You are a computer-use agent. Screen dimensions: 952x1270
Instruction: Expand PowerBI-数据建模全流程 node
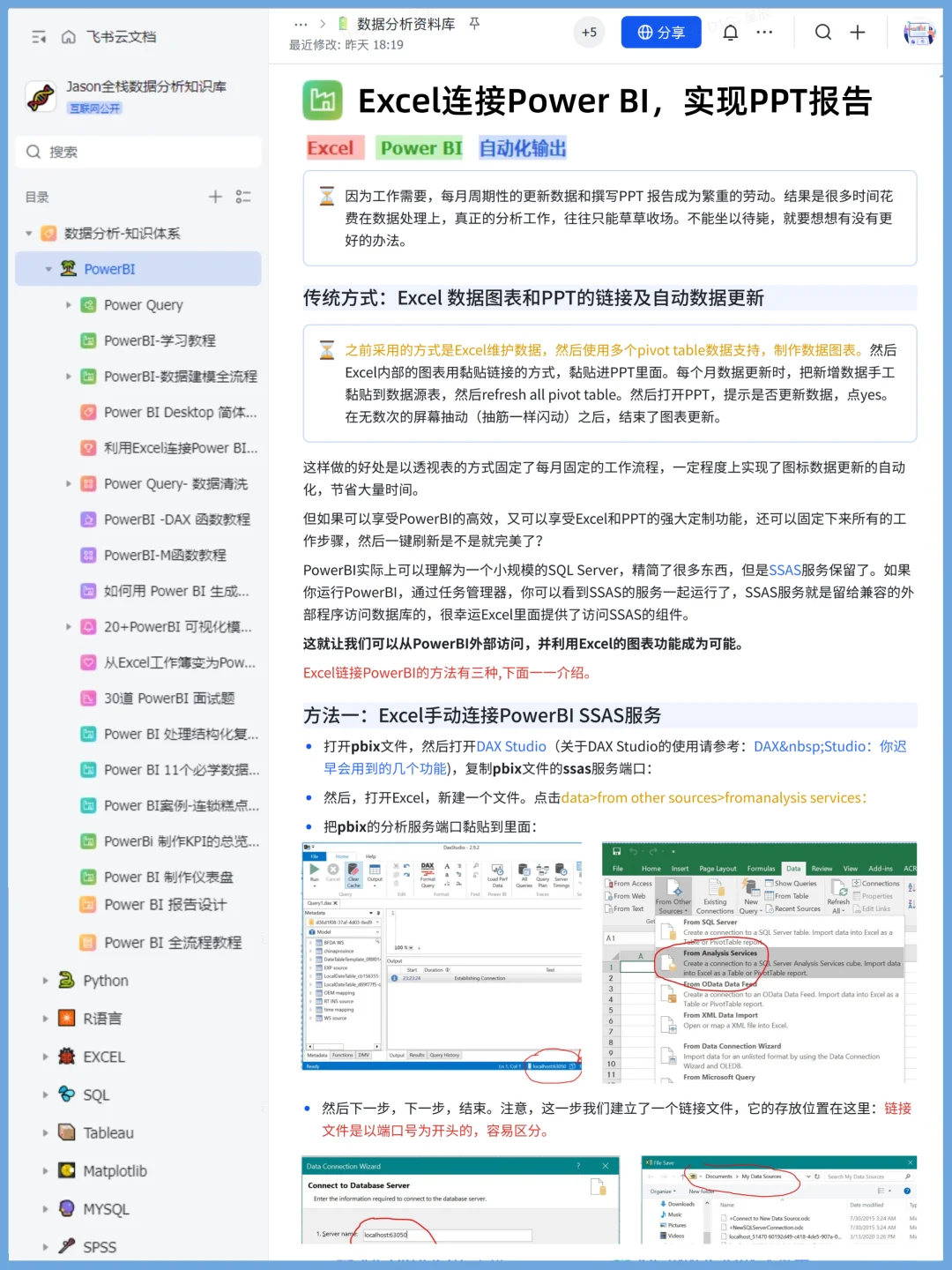[69, 377]
